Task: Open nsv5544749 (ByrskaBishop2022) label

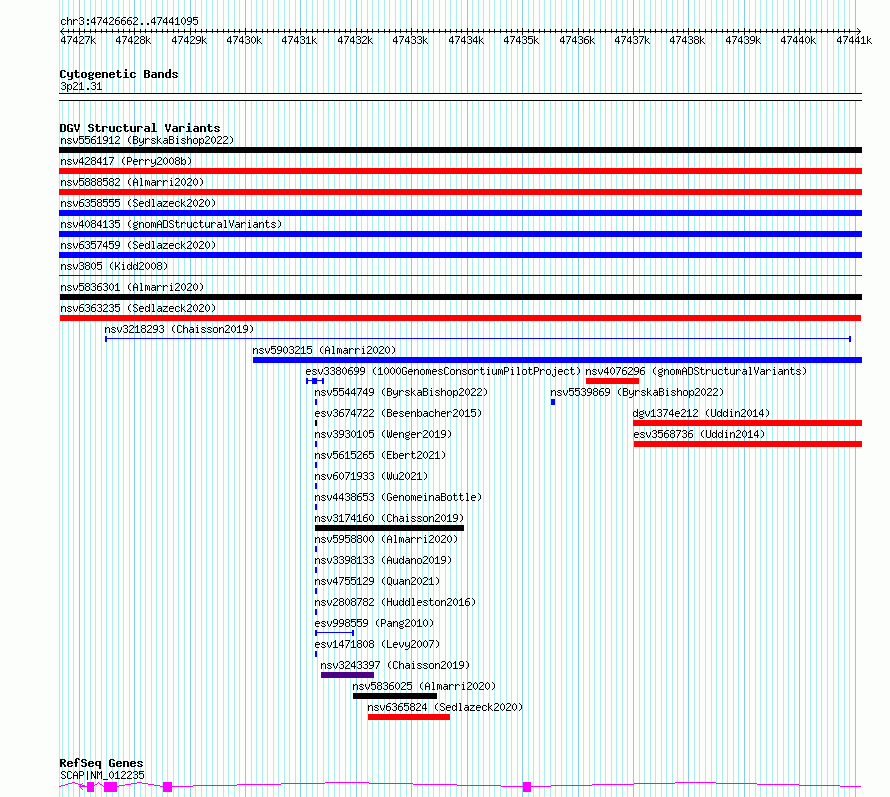Action: point(401,392)
